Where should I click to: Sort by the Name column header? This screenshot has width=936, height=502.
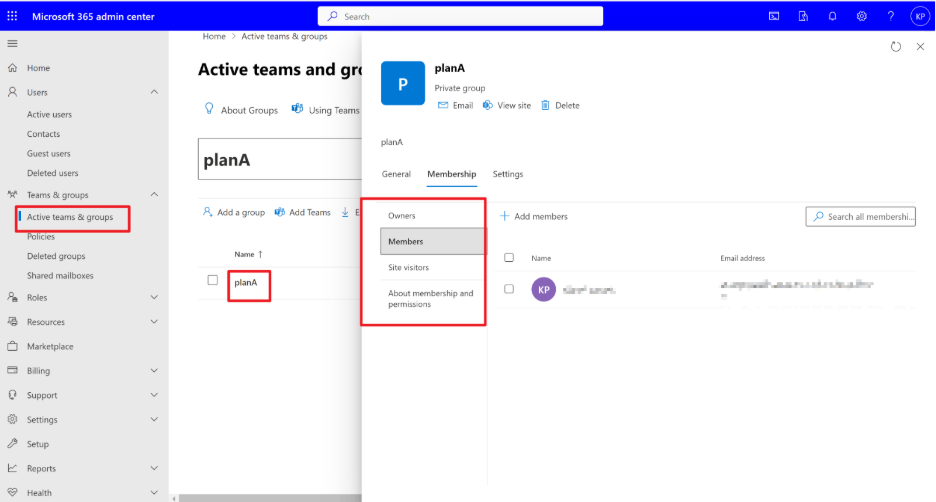[x=248, y=254]
